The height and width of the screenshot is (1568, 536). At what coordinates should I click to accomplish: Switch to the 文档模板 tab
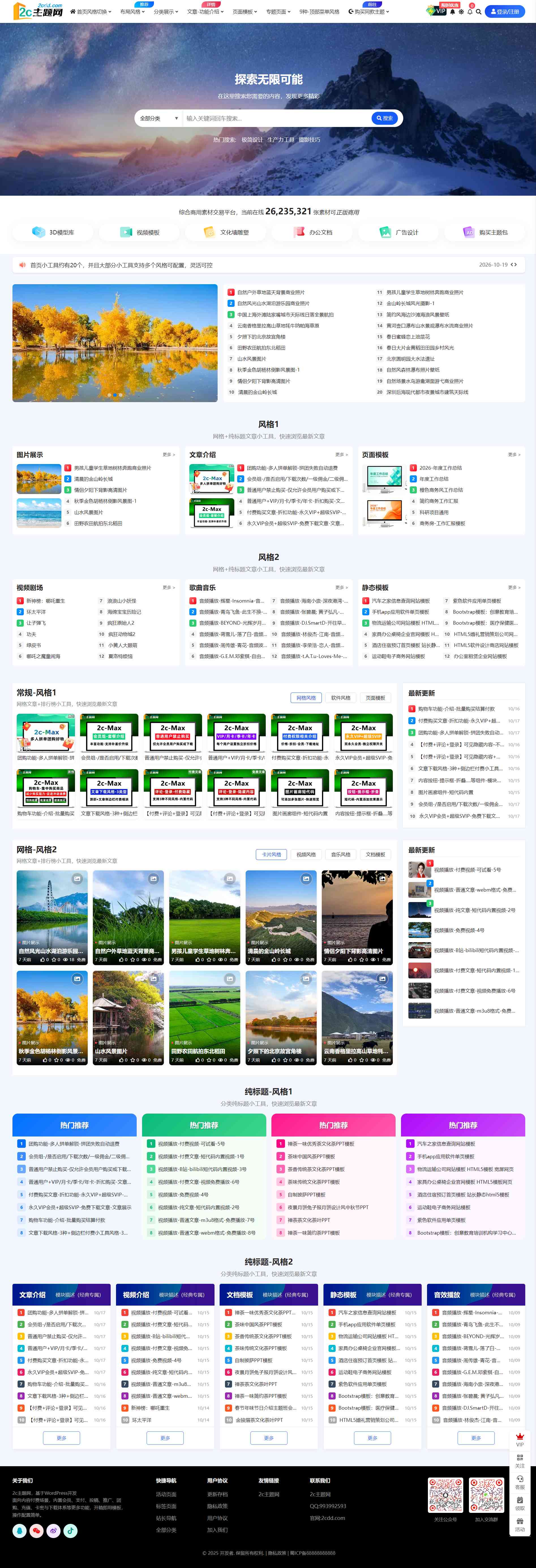click(375, 855)
